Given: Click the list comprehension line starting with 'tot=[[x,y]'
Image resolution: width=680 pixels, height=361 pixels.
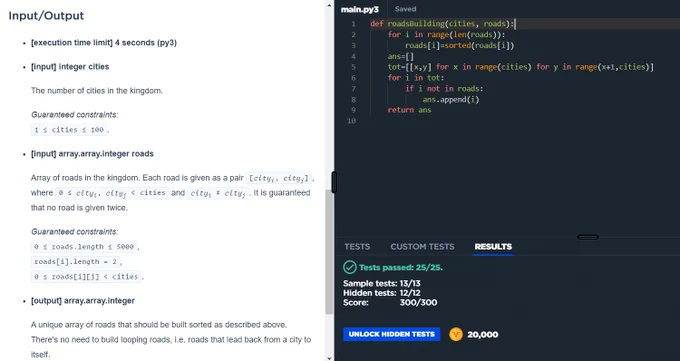Looking at the screenshot, I should point(520,67).
